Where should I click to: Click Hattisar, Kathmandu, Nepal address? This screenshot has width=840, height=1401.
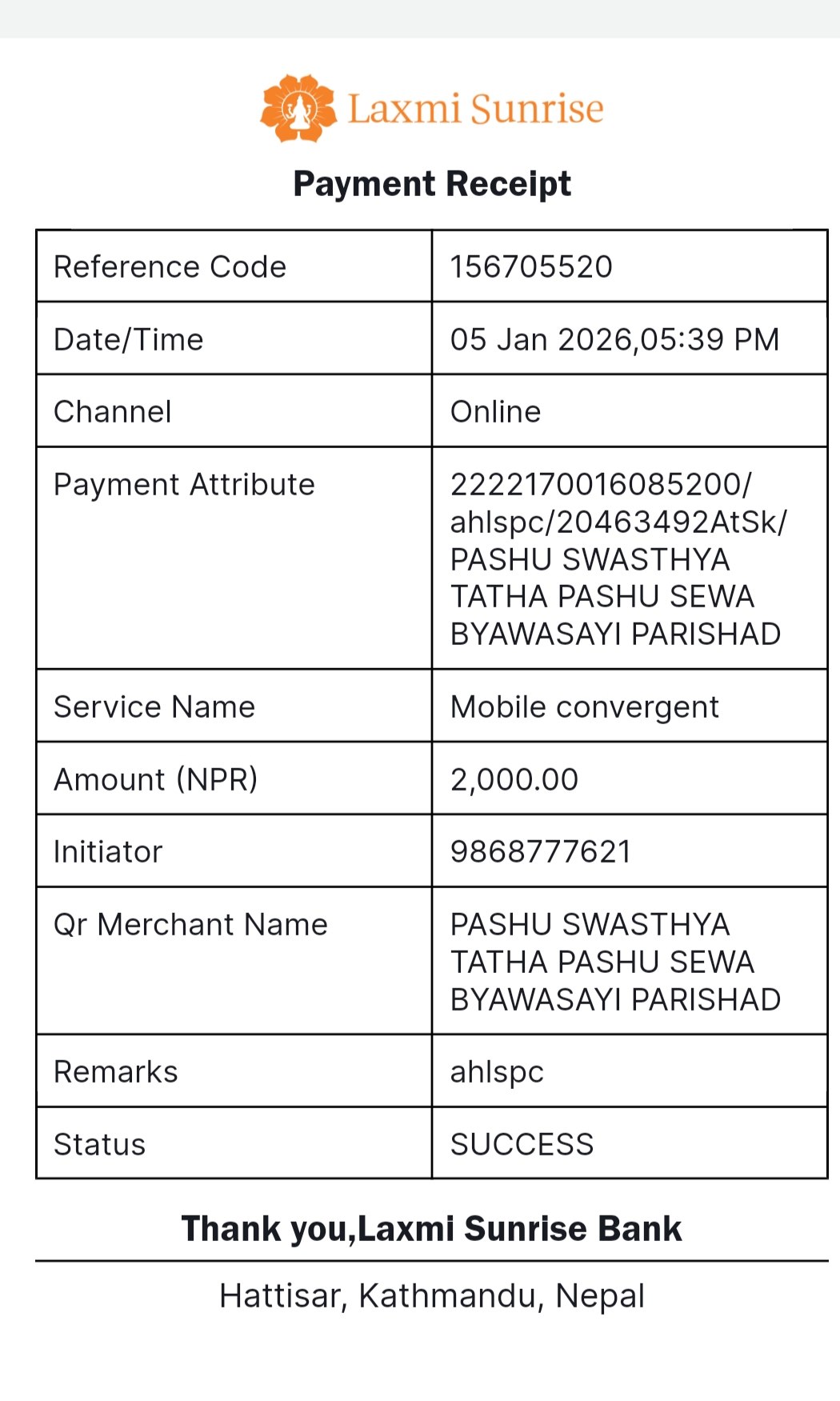point(432,1296)
